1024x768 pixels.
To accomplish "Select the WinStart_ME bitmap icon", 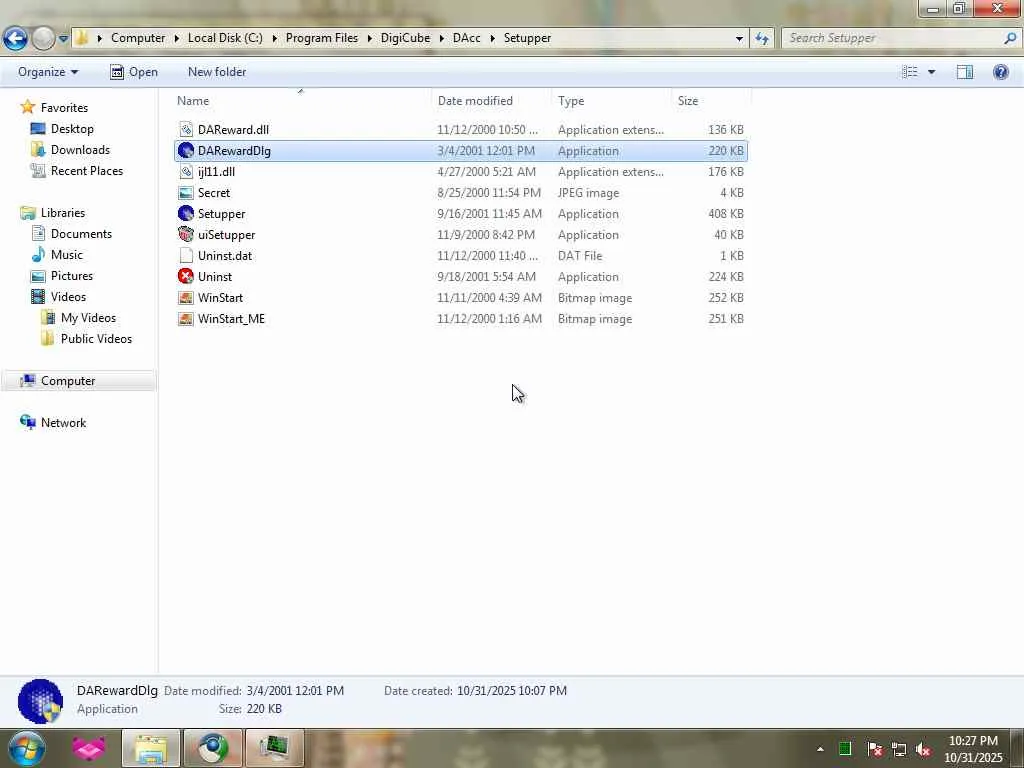I will pos(186,319).
